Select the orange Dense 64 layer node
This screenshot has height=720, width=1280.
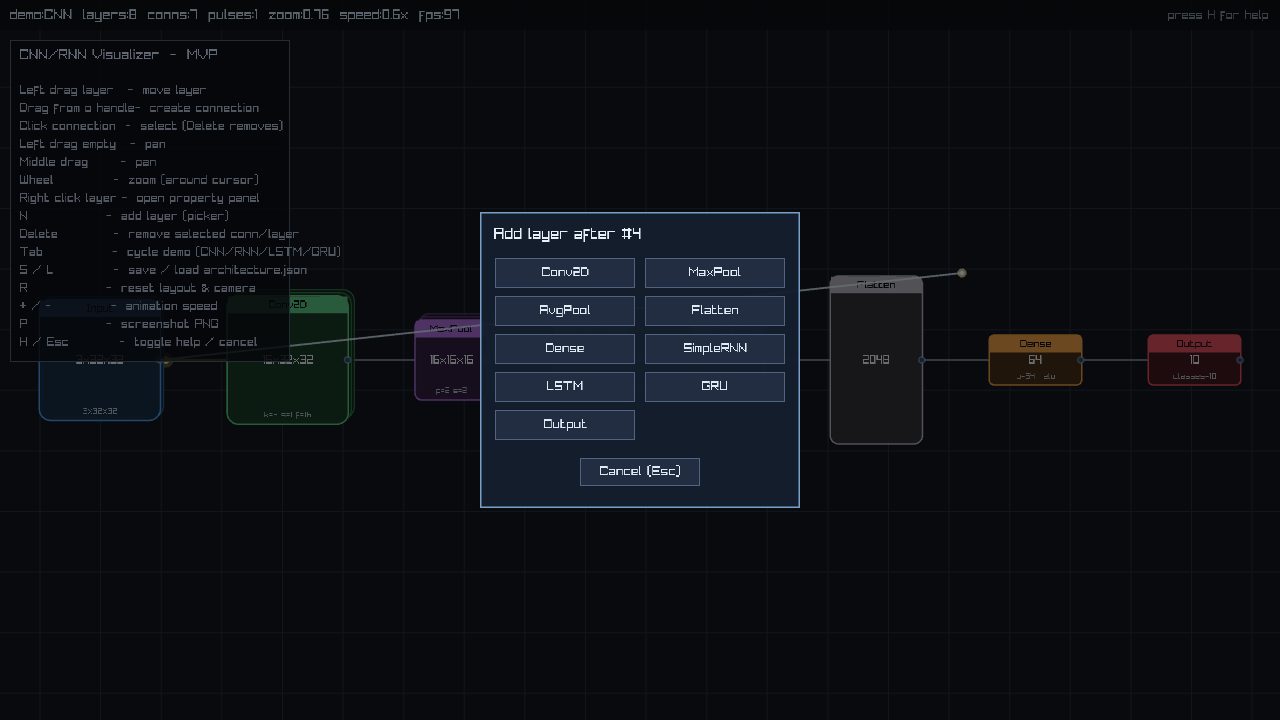pyautogui.click(x=1035, y=360)
